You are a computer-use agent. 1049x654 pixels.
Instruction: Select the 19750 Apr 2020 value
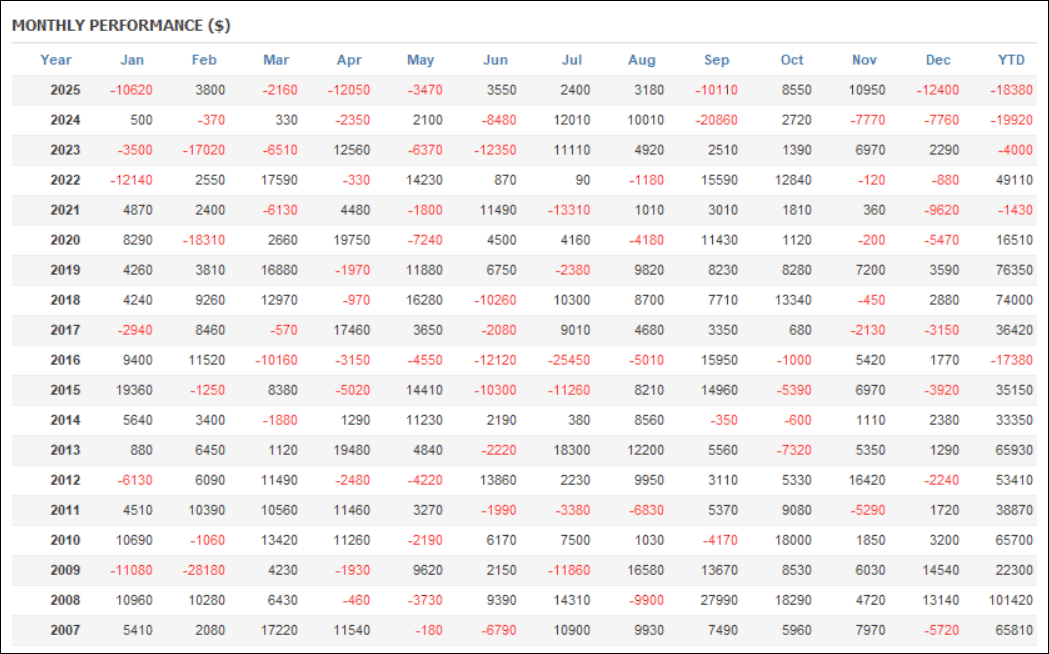pyautogui.click(x=351, y=240)
